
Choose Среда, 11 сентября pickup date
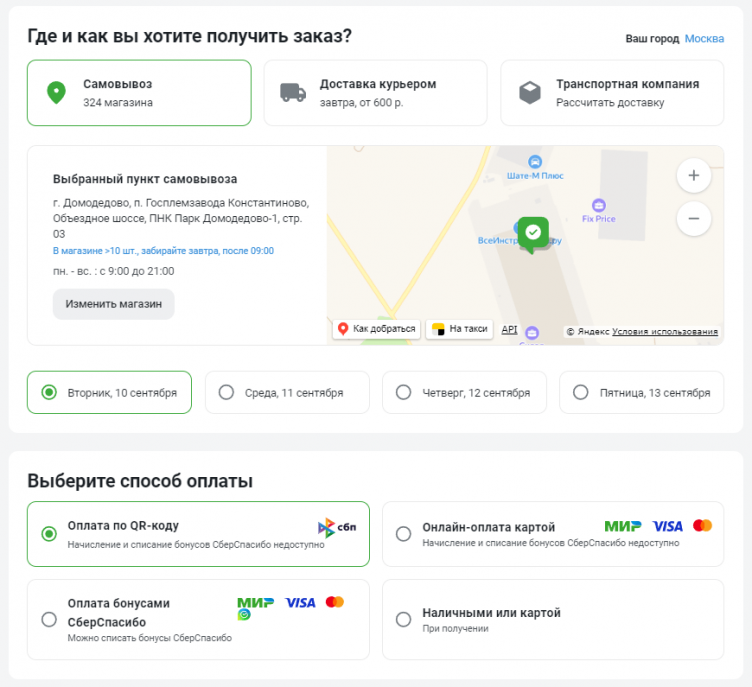point(287,392)
